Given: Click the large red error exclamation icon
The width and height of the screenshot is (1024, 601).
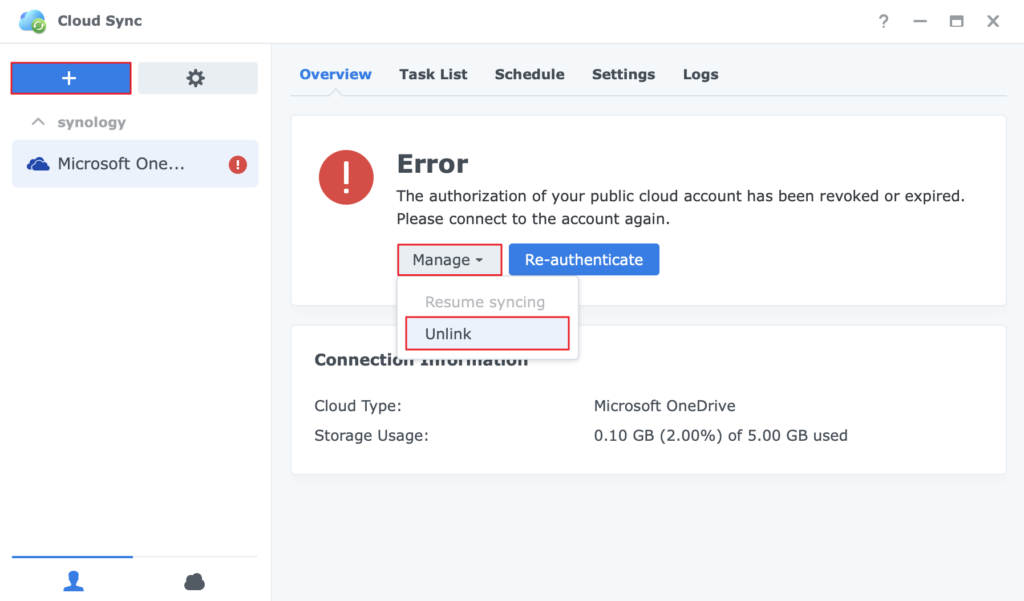Looking at the screenshot, I should click(x=346, y=178).
